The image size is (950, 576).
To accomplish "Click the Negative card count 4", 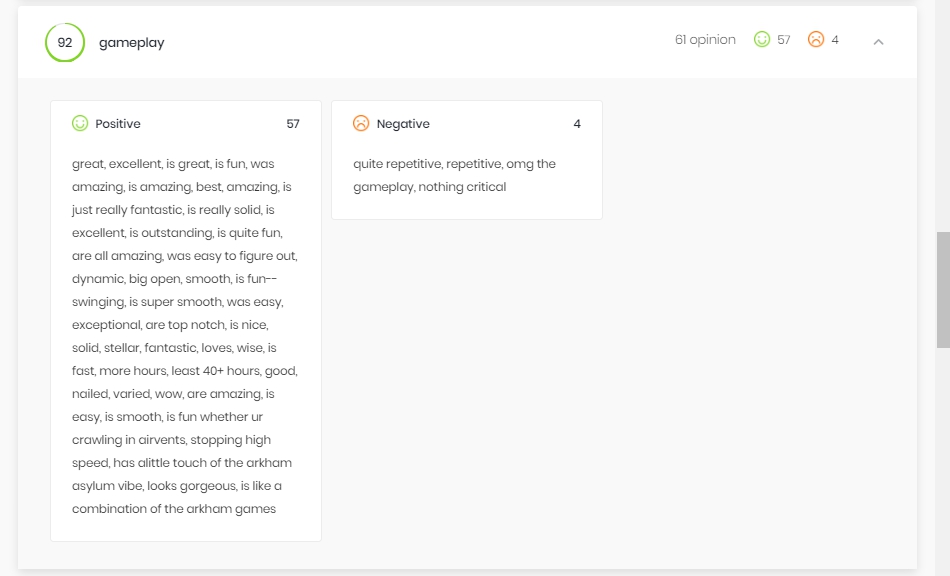I will point(577,124).
